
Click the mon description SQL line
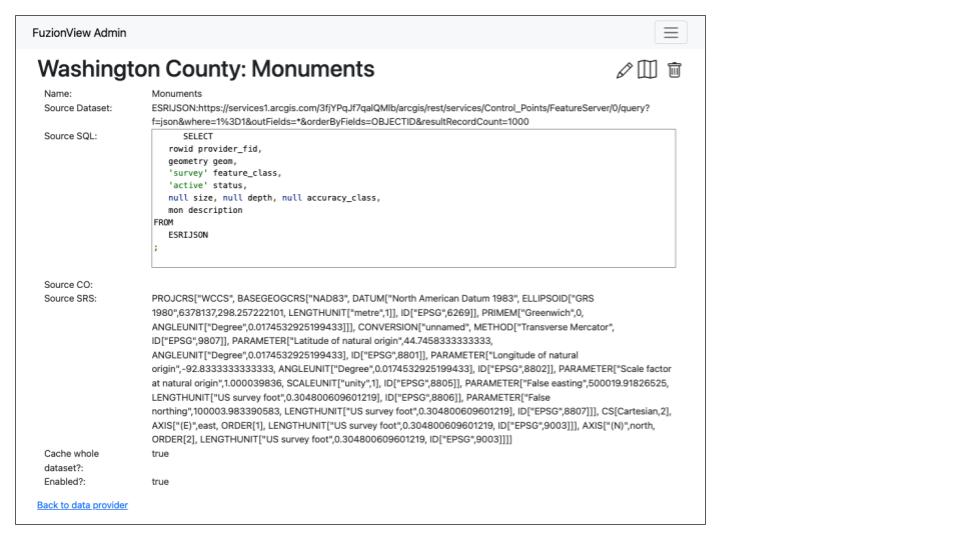point(205,210)
